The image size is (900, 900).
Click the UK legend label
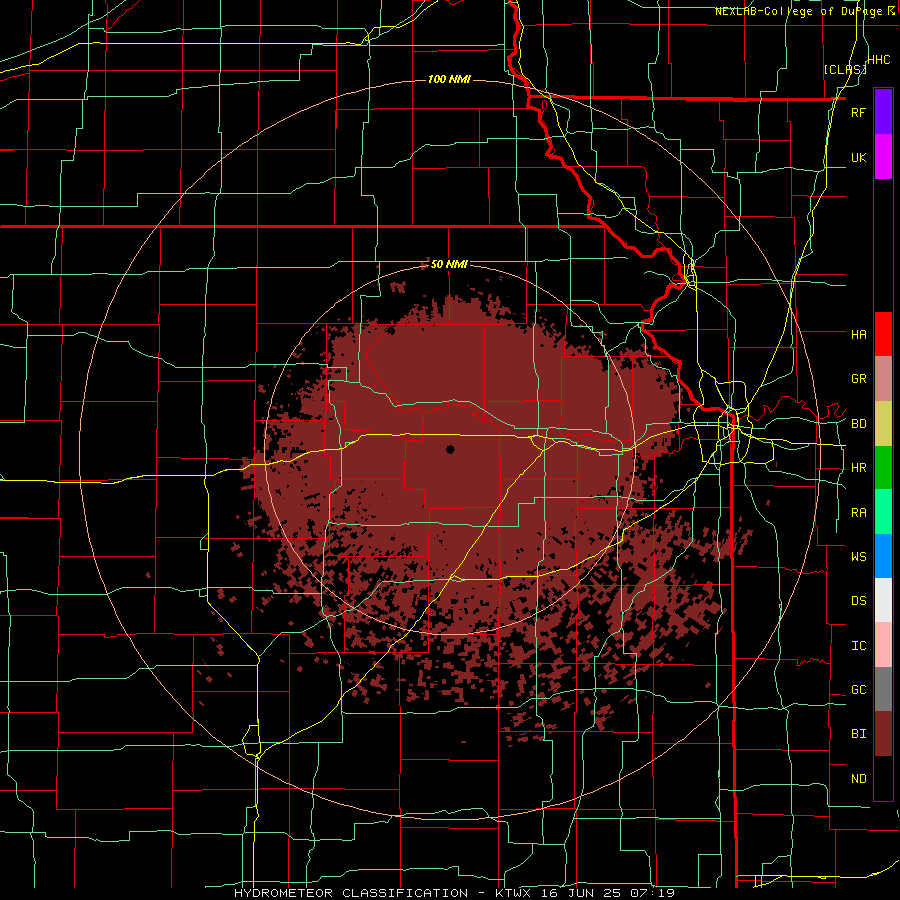[858, 157]
